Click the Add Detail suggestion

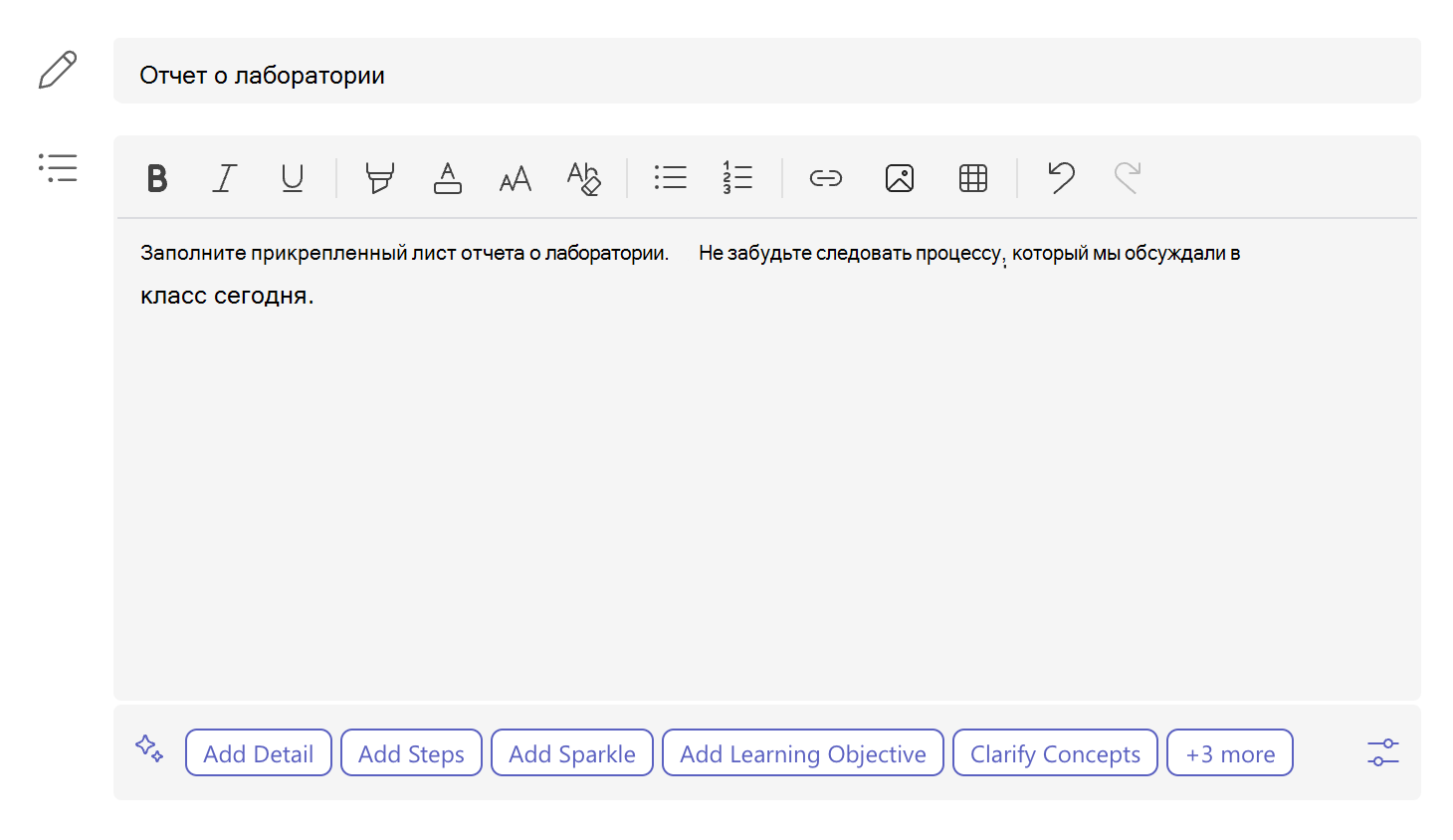point(259,753)
